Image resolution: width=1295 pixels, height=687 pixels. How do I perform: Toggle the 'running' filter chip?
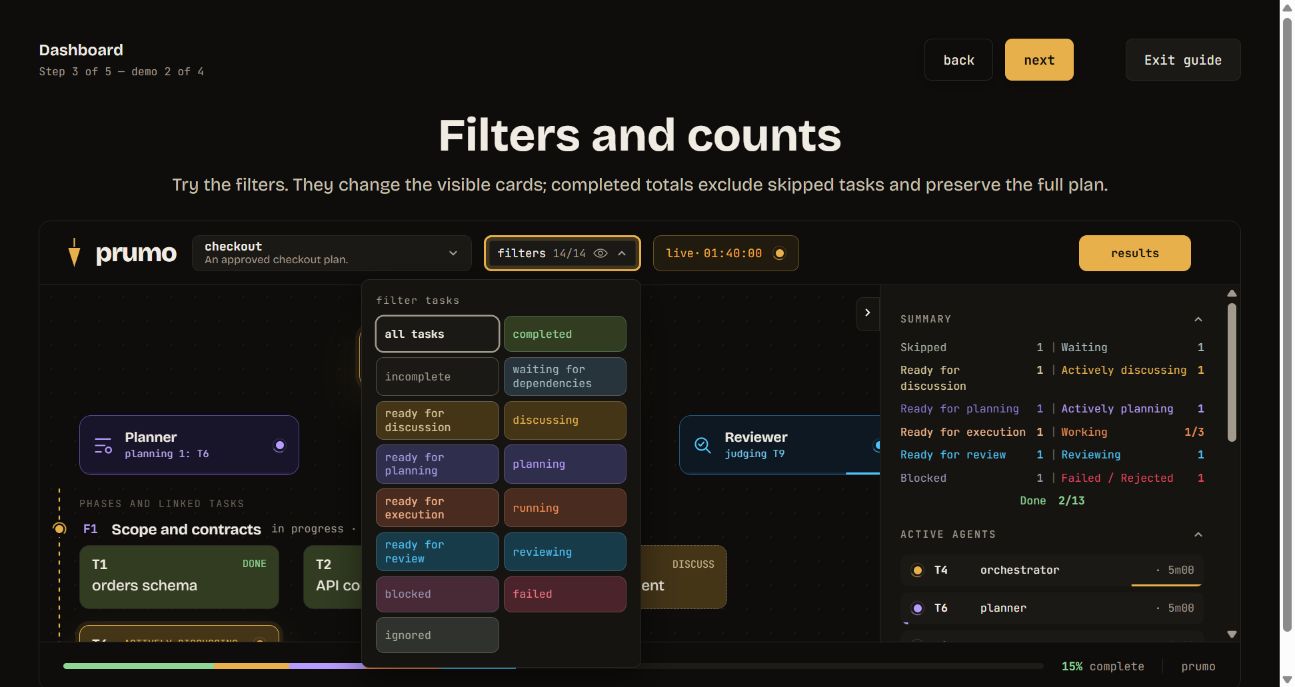[x=565, y=508]
